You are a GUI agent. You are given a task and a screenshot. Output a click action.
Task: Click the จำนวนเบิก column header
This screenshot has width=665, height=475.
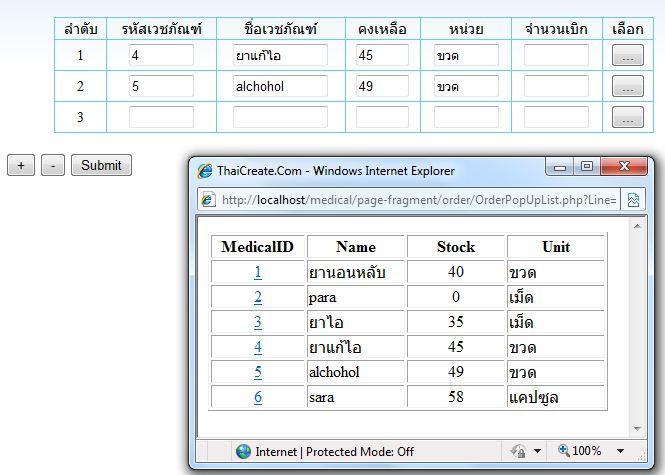(x=557, y=29)
